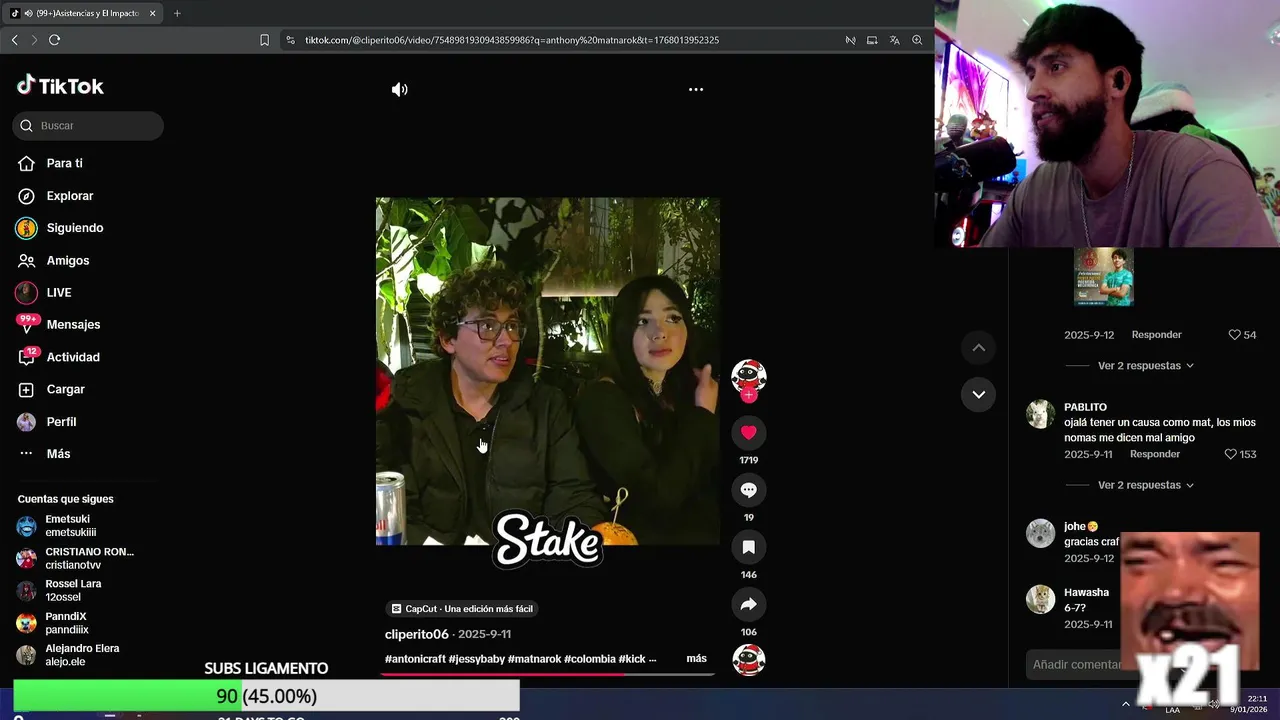Expand the caption with 'más'
1280x720 pixels.
pyautogui.click(x=696, y=658)
